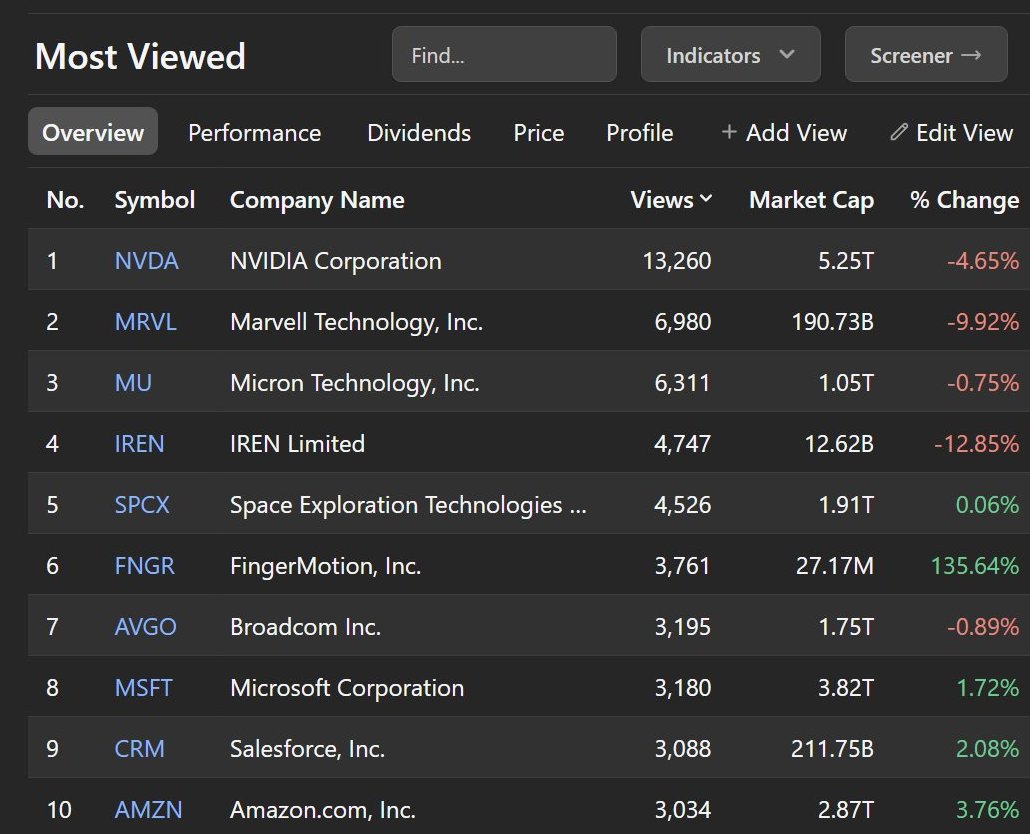1030x834 pixels.
Task: Open the NVDA ticker link
Action: (146, 261)
